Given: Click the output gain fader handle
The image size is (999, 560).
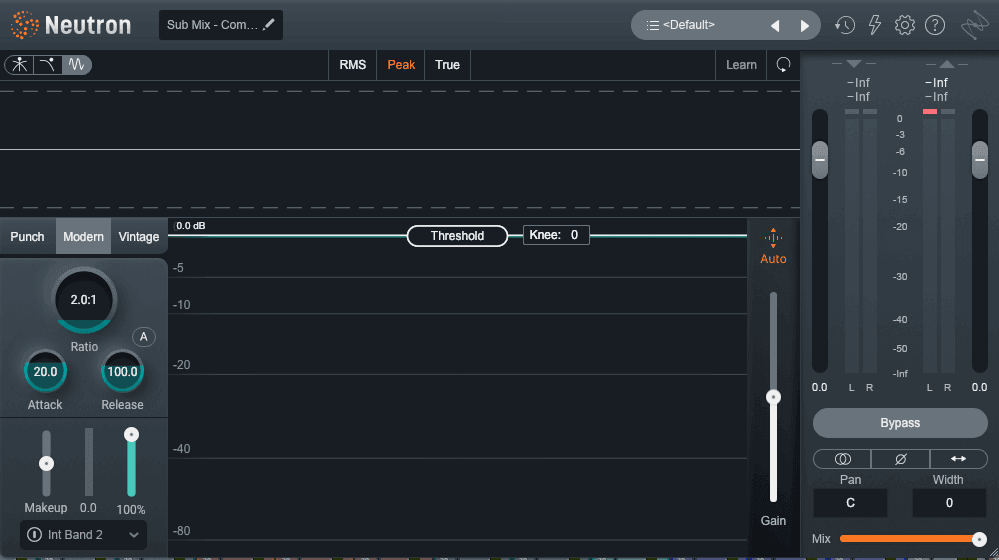Looking at the screenshot, I should 980,160.
